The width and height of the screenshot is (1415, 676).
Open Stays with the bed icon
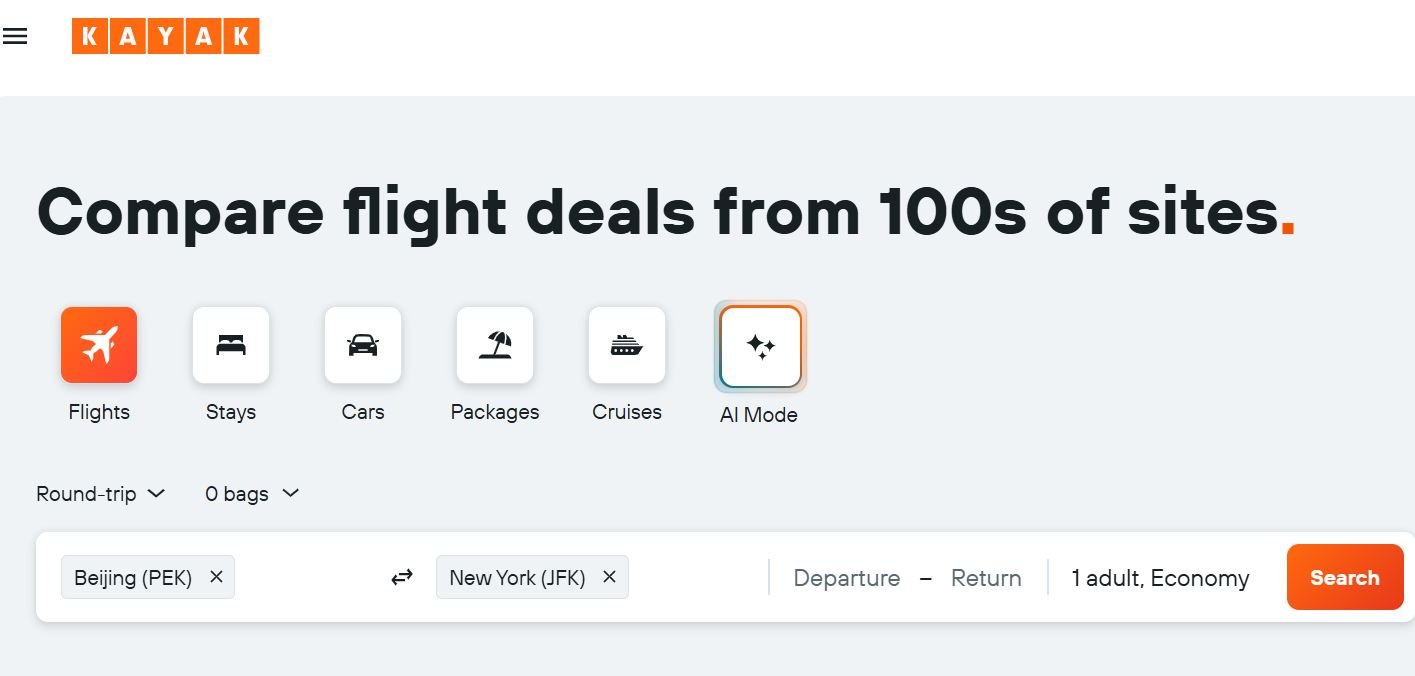pyautogui.click(x=231, y=345)
